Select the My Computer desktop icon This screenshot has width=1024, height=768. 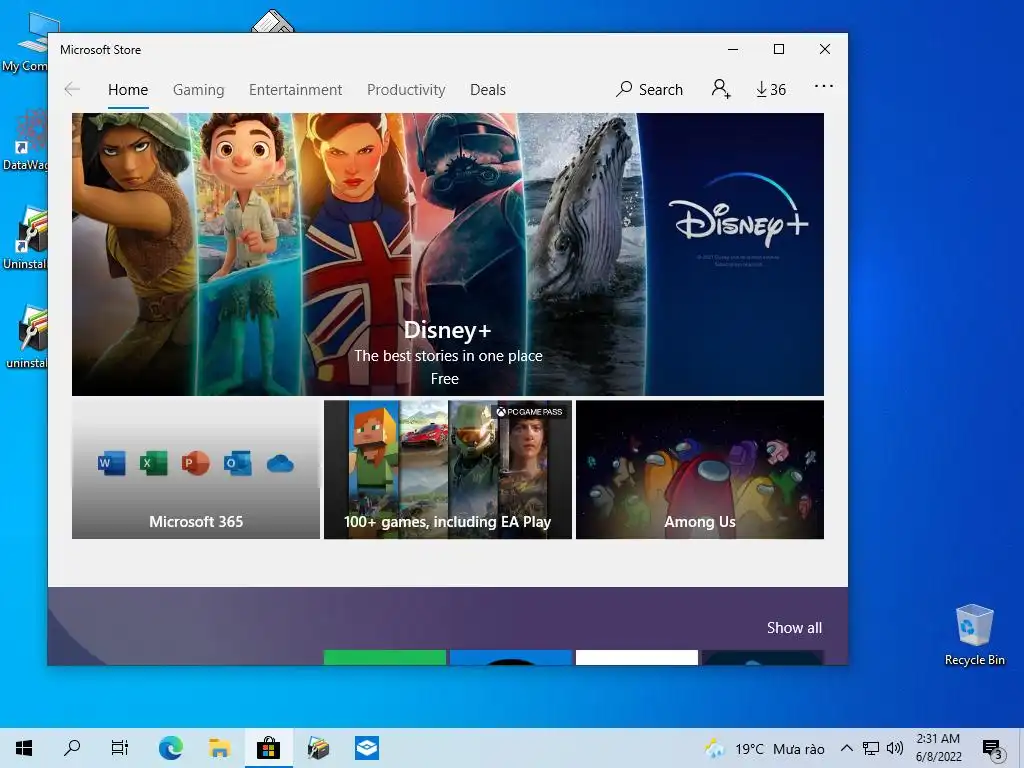[x=26, y=42]
